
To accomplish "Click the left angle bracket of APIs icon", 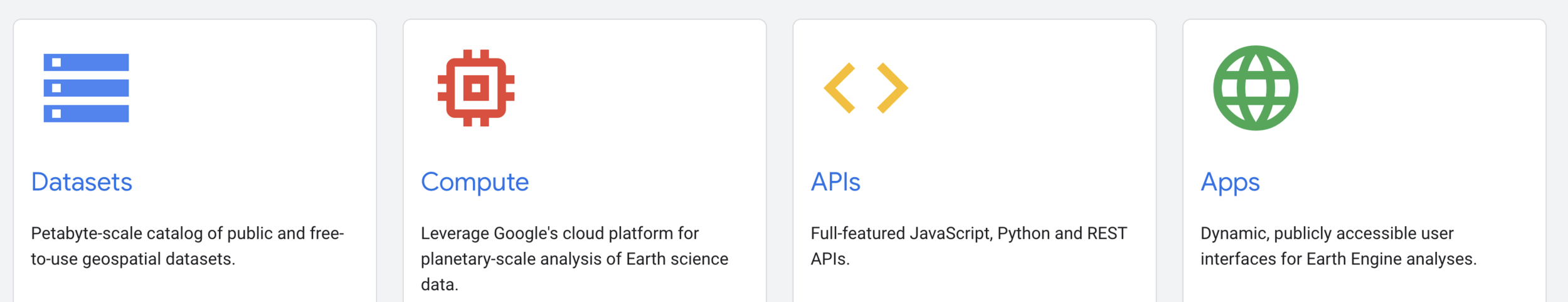I will click(839, 88).
